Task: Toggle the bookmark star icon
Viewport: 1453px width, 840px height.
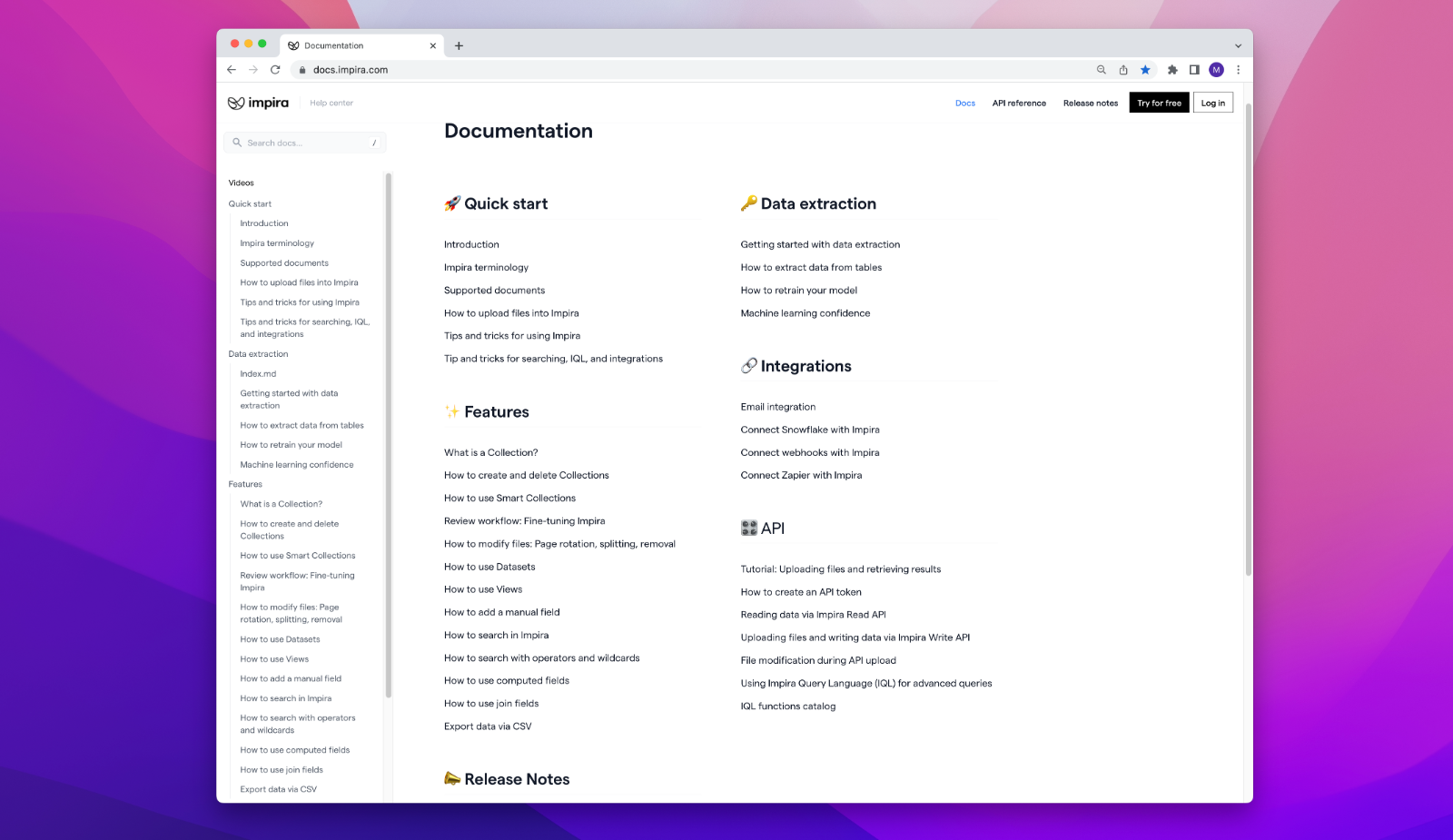Action: (1145, 70)
